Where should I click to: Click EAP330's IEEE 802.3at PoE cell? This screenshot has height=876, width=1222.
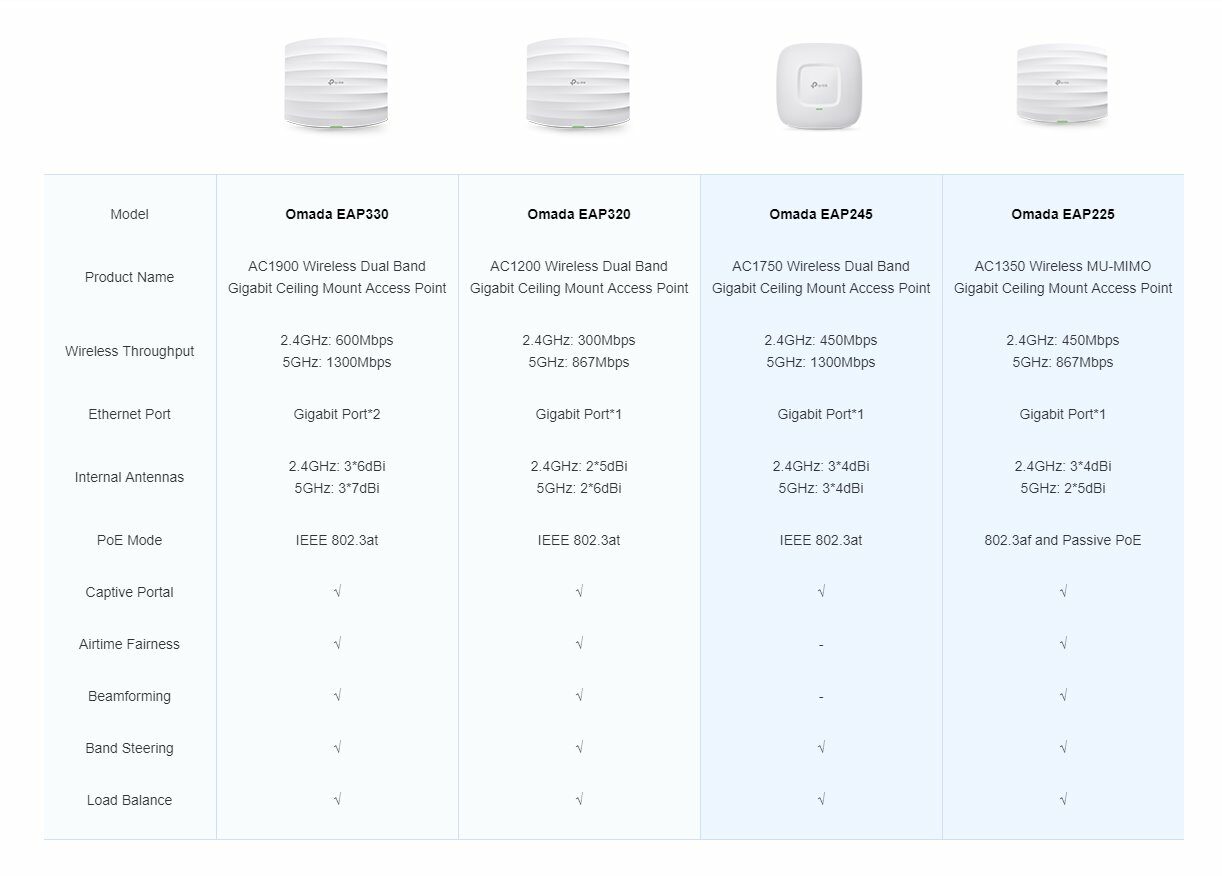337,540
